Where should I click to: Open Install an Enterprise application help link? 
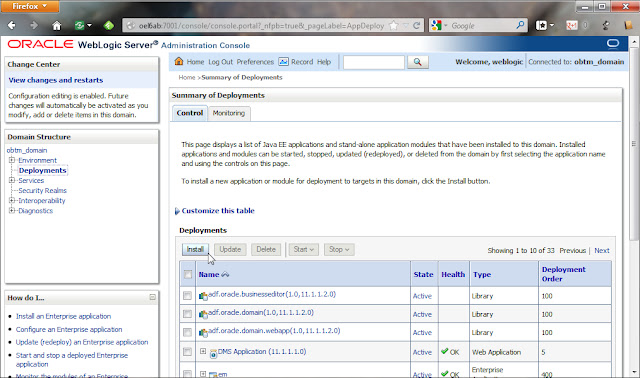point(63,316)
